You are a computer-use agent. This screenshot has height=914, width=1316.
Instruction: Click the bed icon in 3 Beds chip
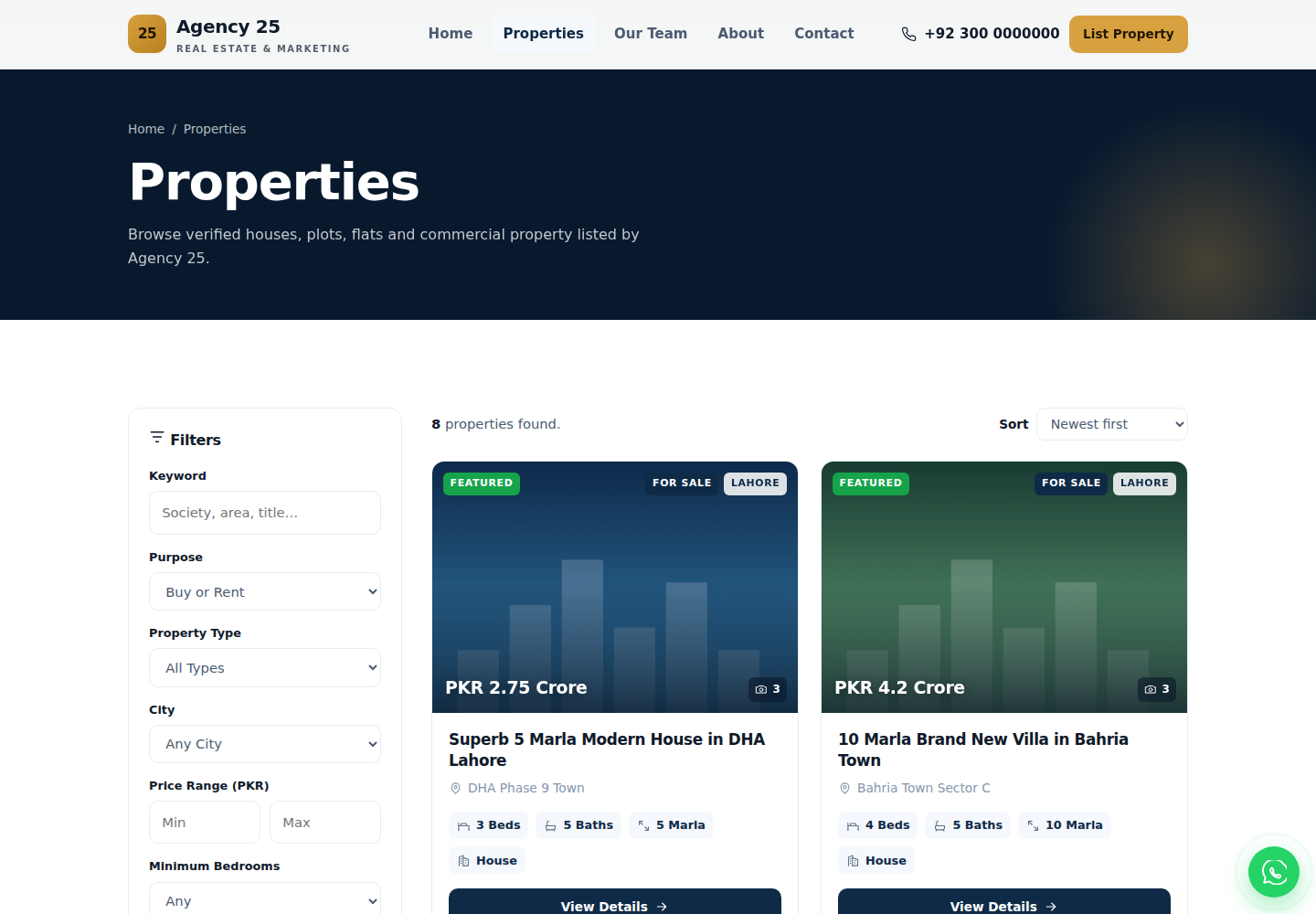click(x=463, y=825)
